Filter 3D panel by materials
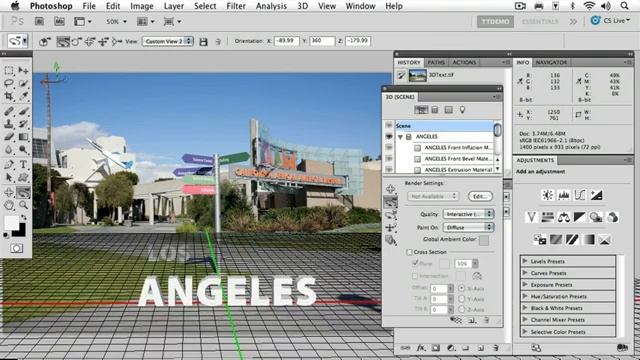Viewport: 640px width, 360px height. [x=449, y=110]
